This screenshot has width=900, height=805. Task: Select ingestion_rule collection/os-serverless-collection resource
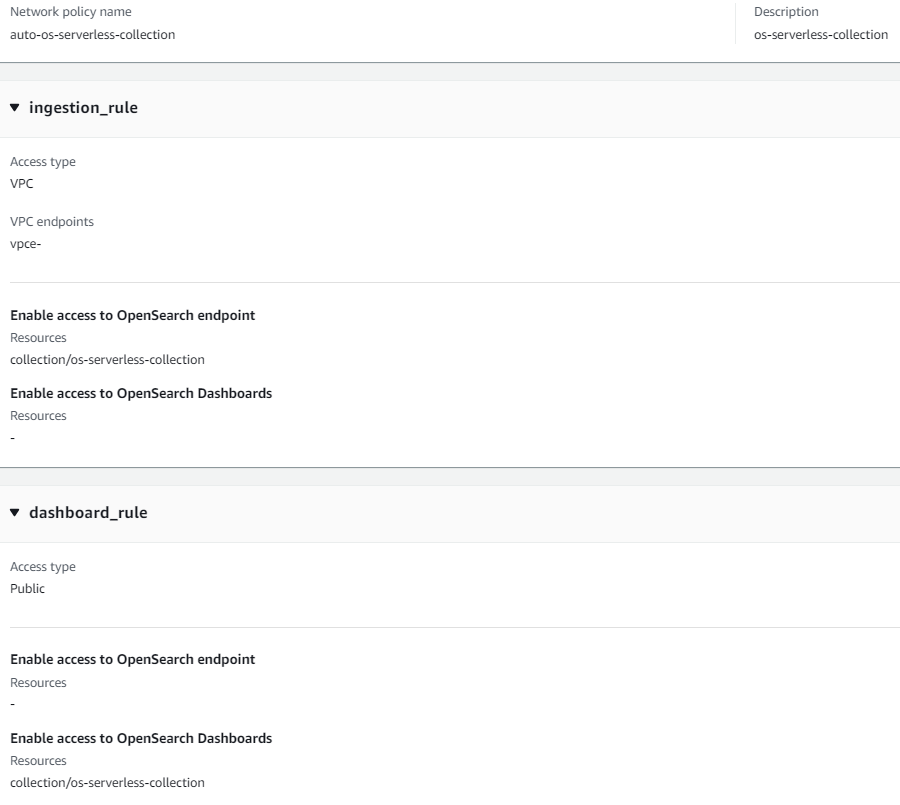(x=107, y=359)
